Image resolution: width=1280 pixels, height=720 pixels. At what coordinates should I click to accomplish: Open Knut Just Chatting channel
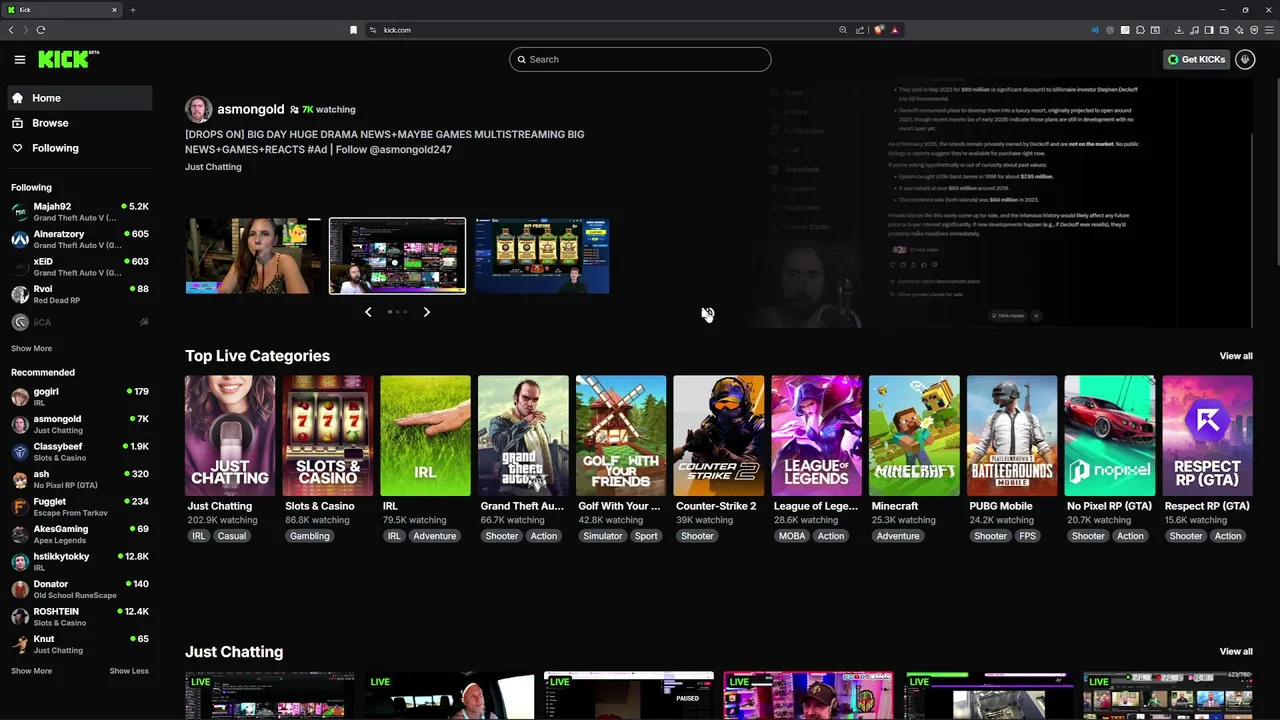80,644
